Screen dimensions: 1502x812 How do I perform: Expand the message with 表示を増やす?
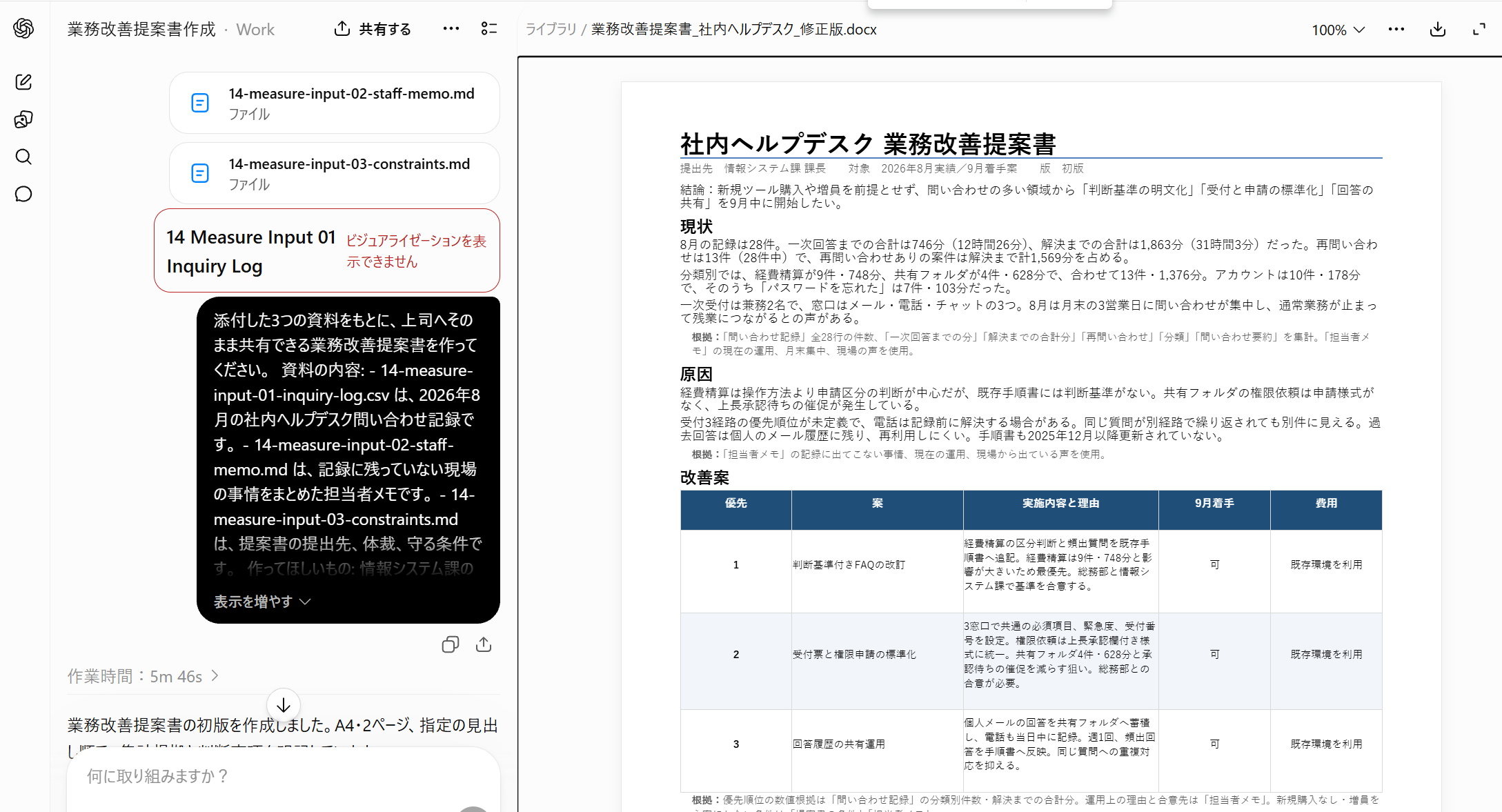coord(262,602)
